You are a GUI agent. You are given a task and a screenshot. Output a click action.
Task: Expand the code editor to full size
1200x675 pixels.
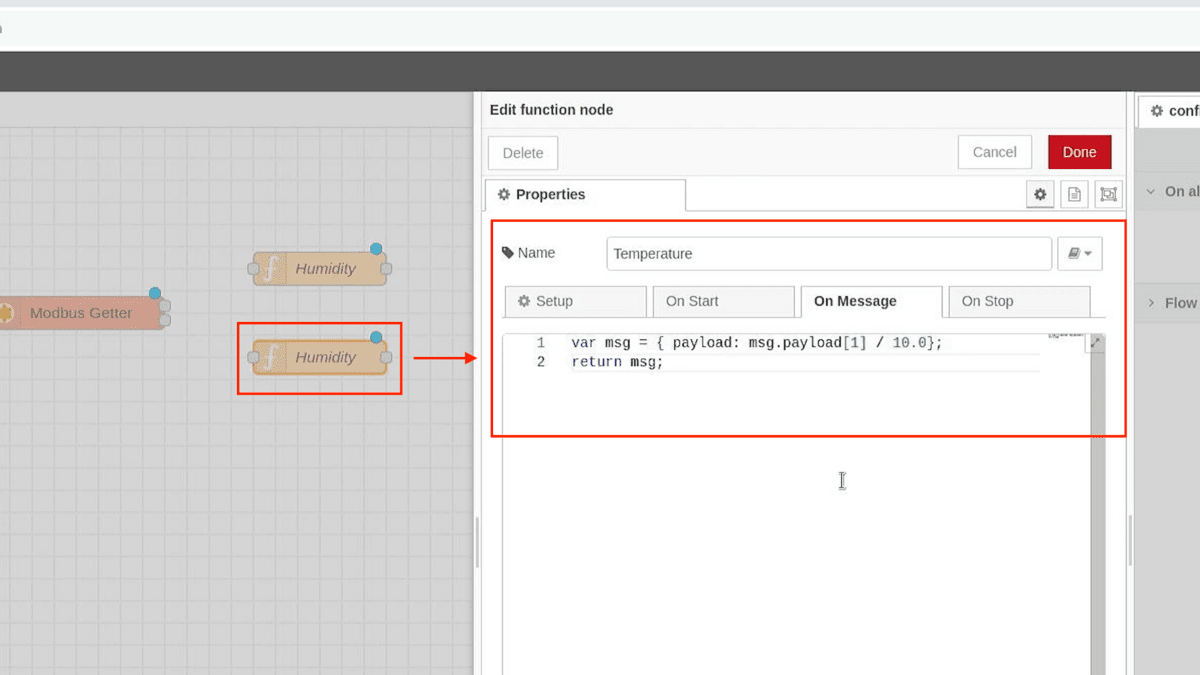pyautogui.click(x=1095, y=343)
